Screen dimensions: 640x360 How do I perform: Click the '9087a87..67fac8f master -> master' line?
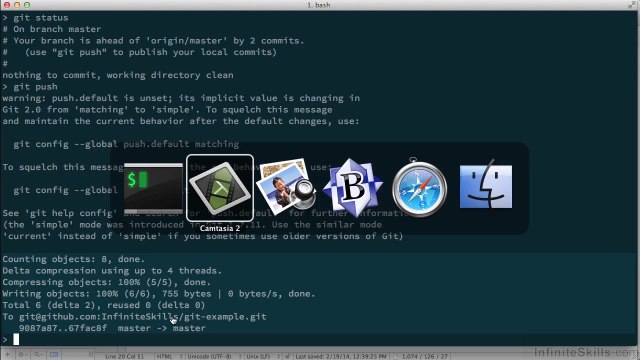click(112, 328)
